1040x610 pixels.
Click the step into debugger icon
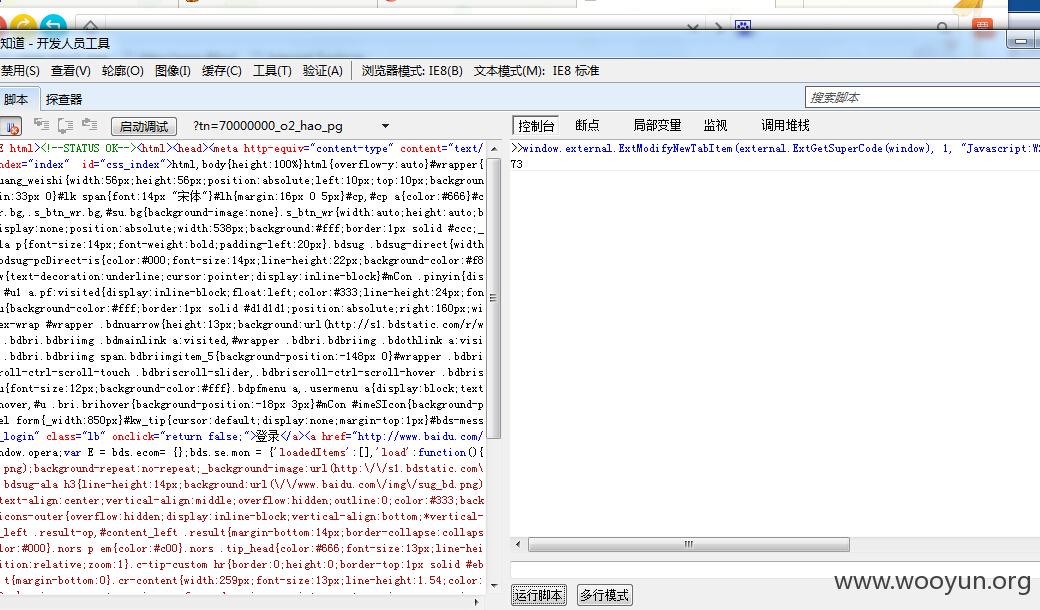tap(42, 125)
